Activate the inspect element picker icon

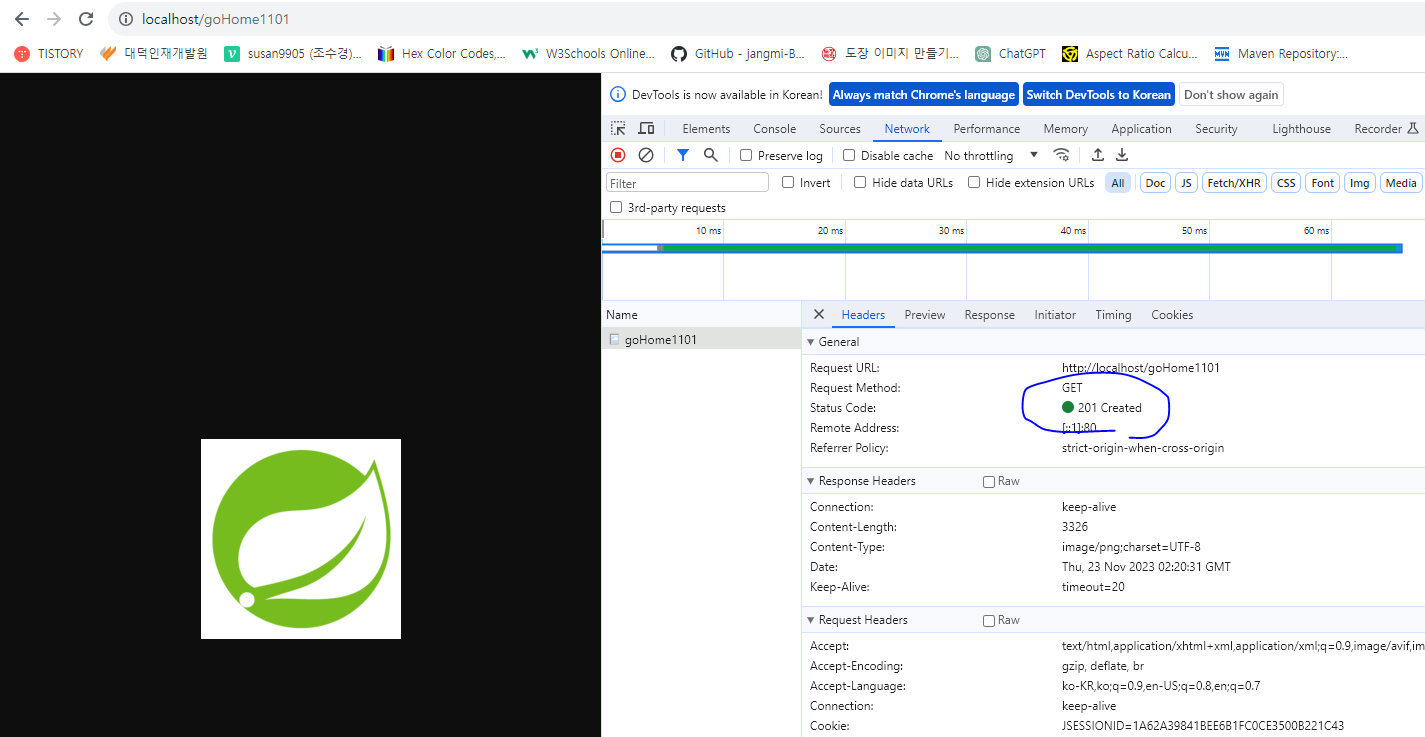pos(619,128)
